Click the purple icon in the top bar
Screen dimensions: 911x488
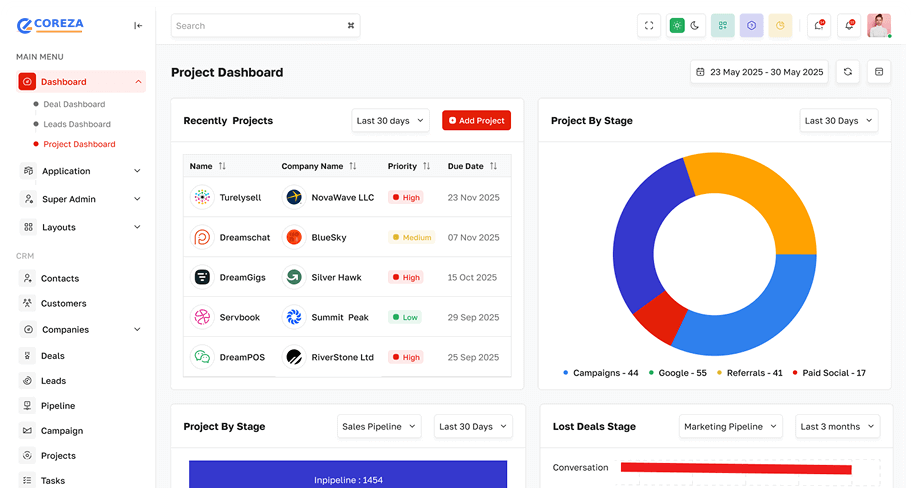751,26
